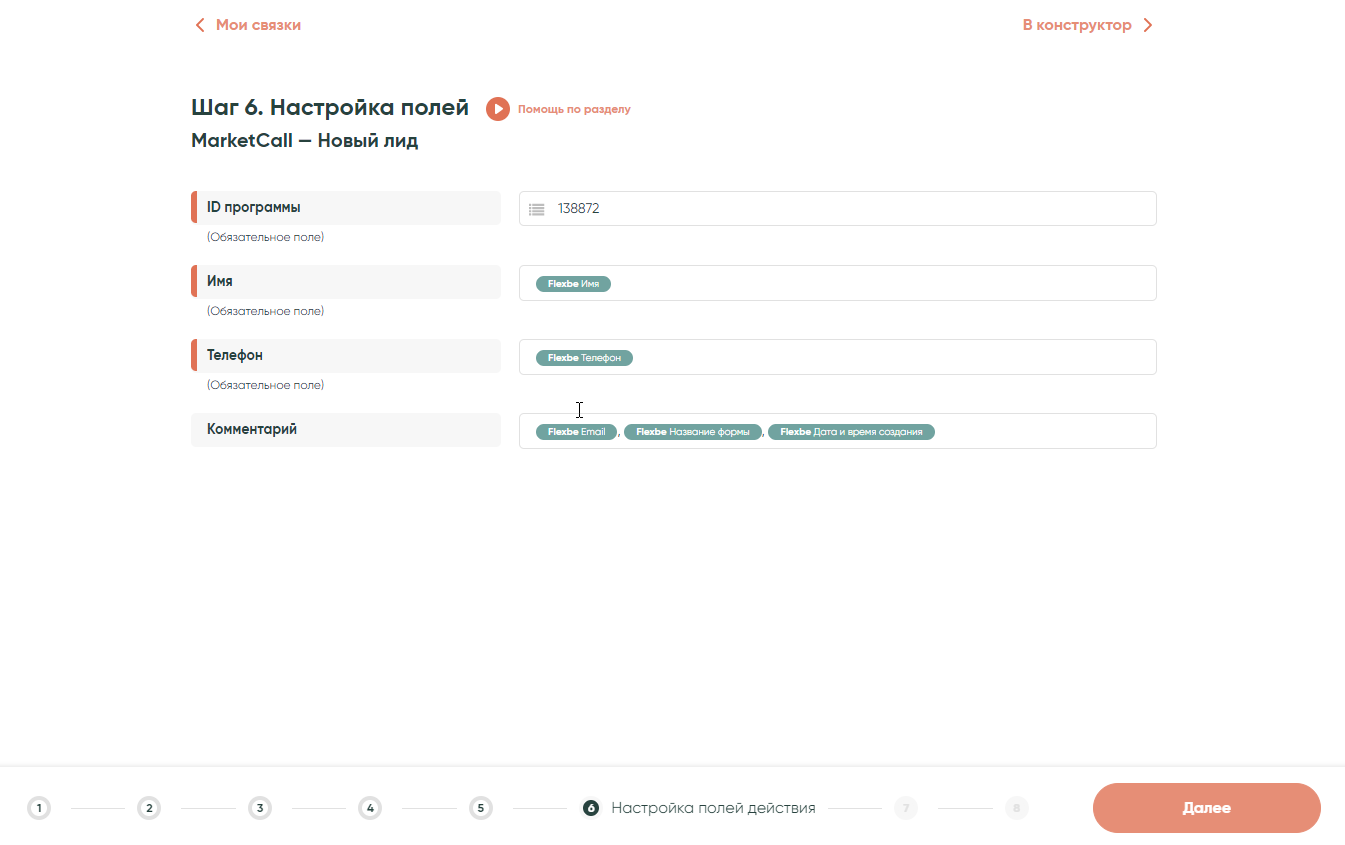
Task: Click step 8 circle in the stepper
Action: point(1016,808)
